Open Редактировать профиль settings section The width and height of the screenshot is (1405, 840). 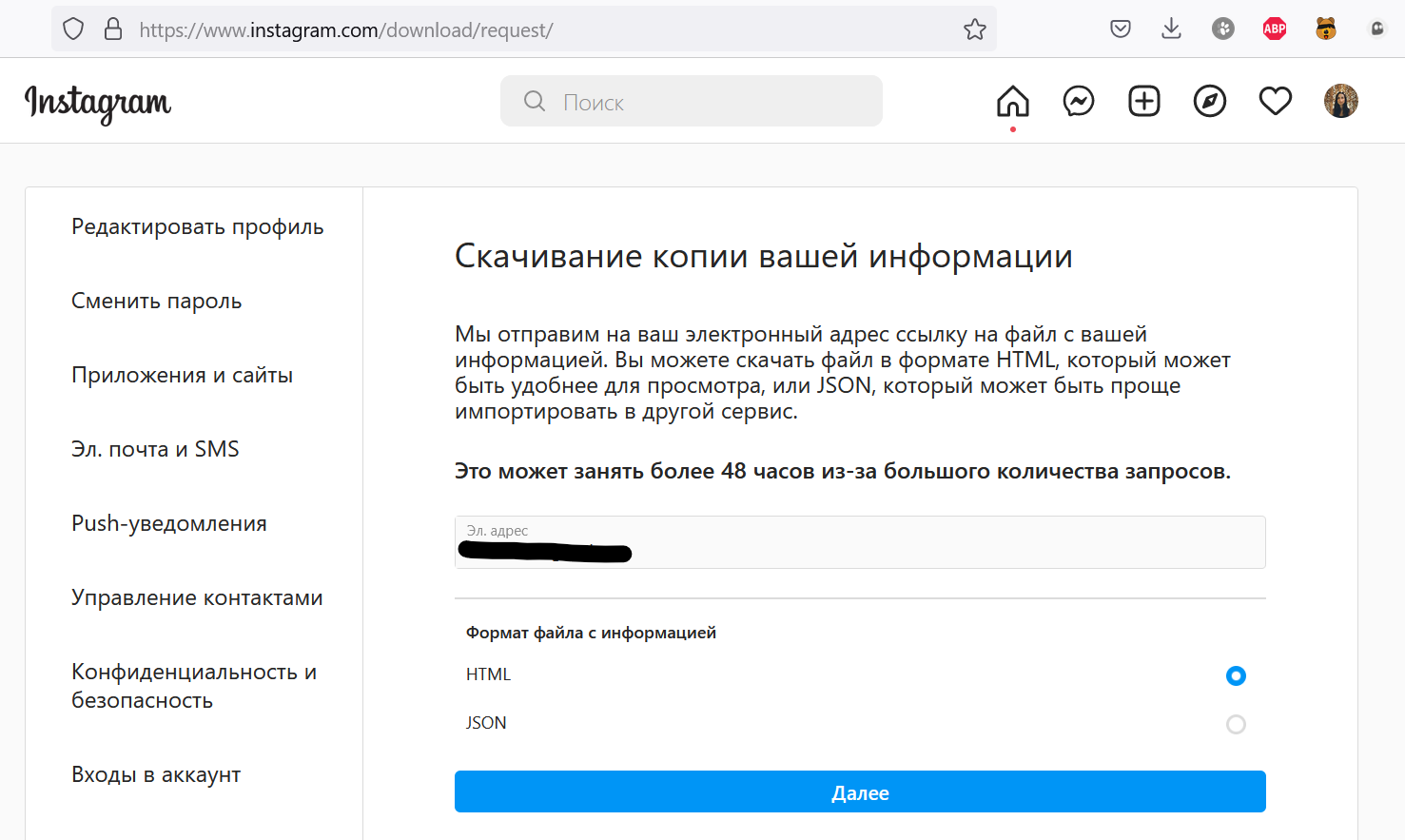197,226
